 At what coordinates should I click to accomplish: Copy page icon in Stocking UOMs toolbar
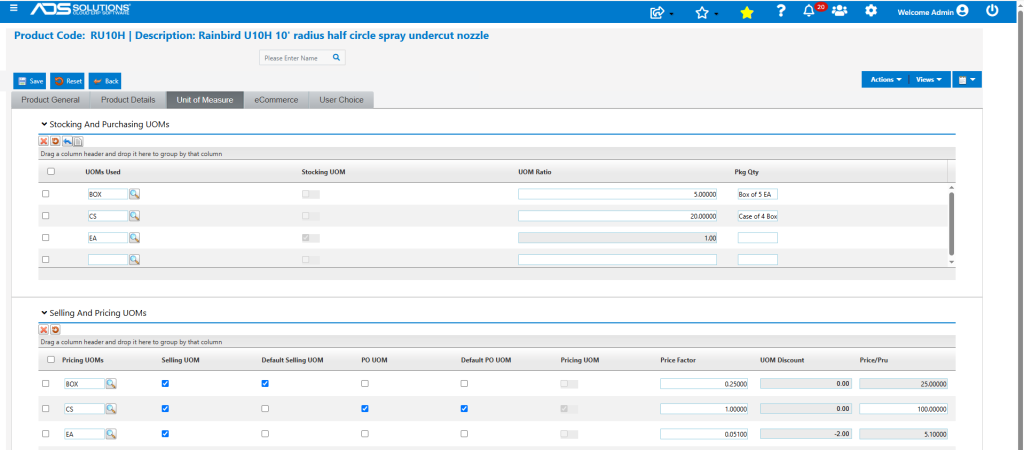pyautogui.click(x=78, y=141)
